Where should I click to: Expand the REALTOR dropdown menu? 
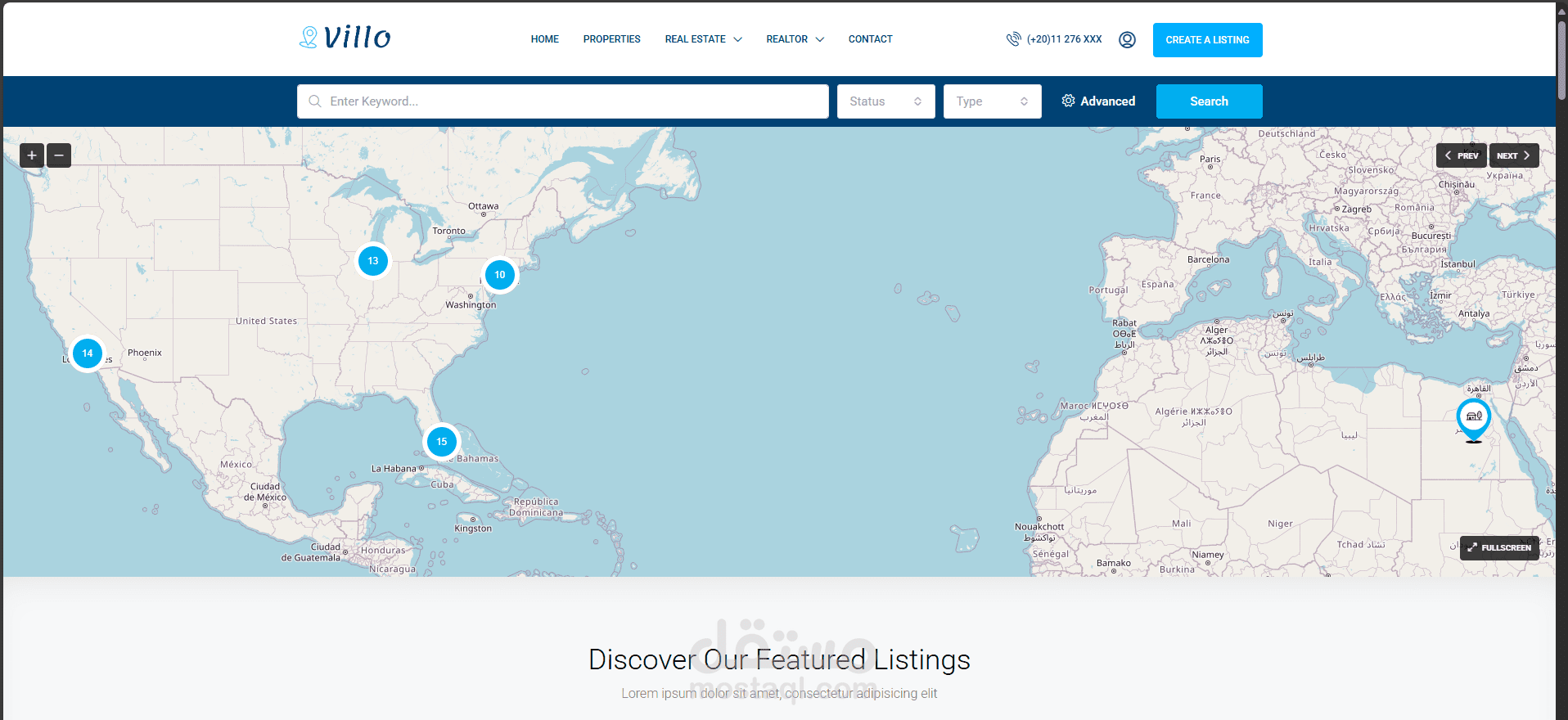coord(795,39)
